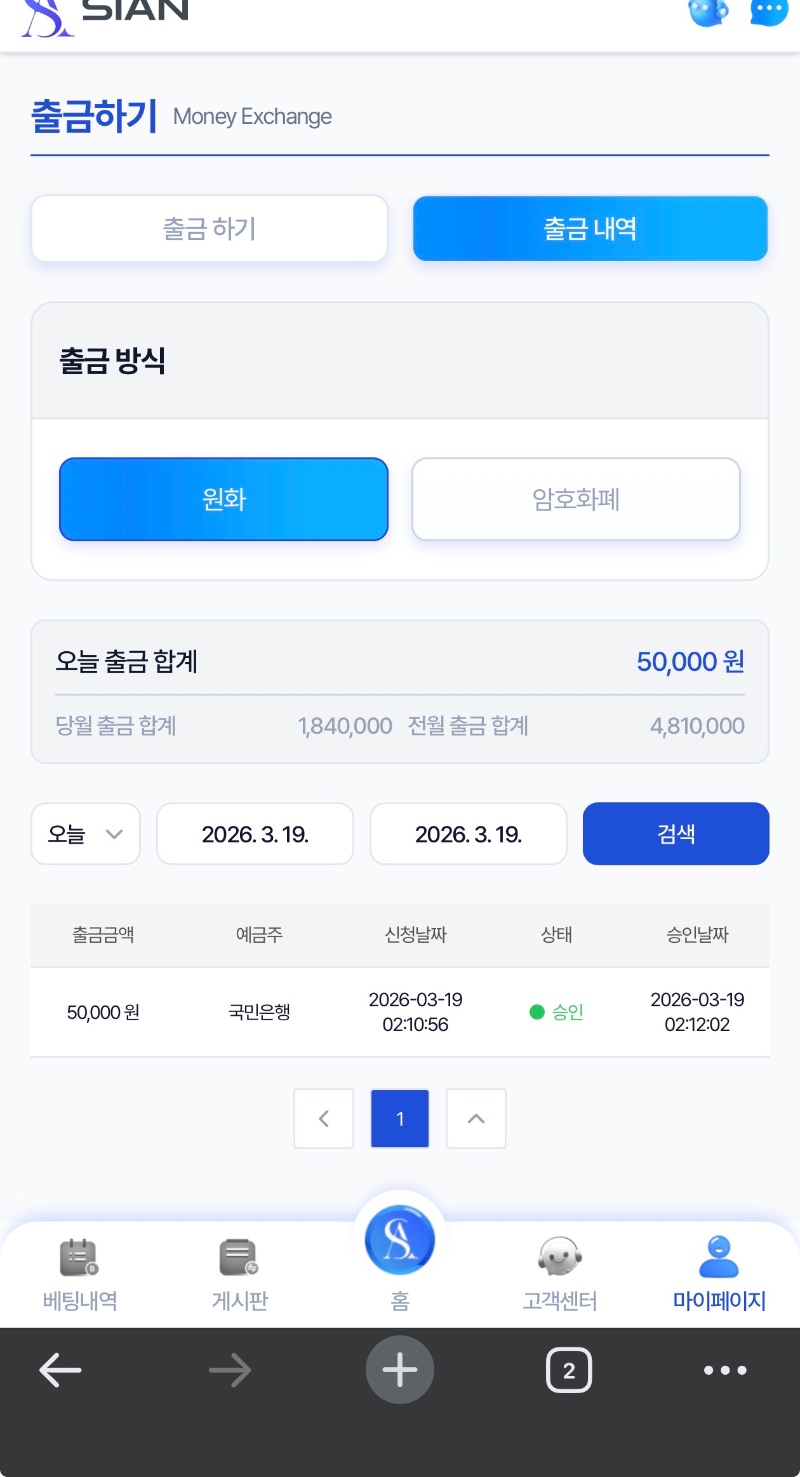Show the open browser tabs counter
800x1477 pixels.
pos(569,1370)
